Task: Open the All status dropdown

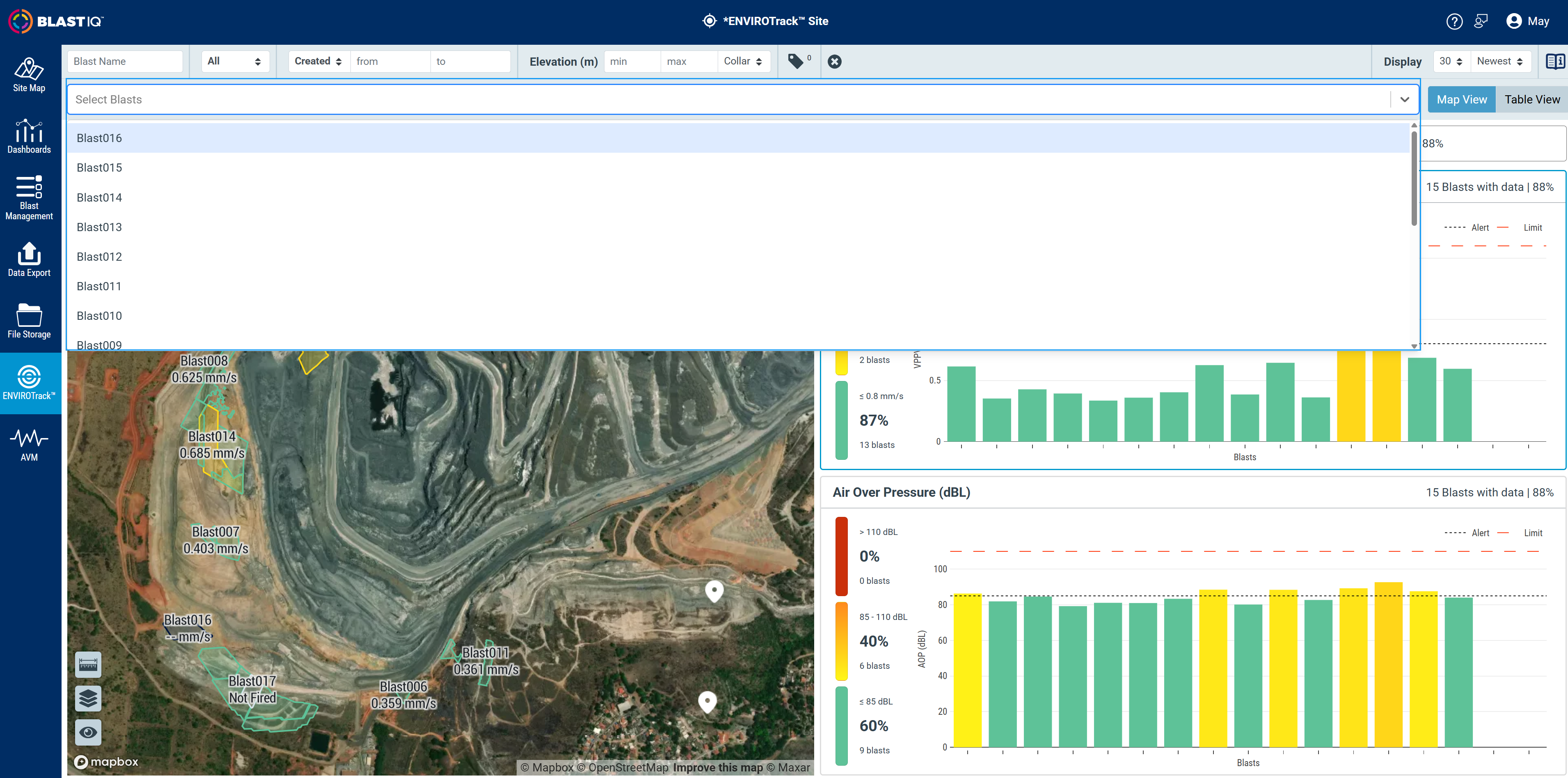Action: coord(235,62)
